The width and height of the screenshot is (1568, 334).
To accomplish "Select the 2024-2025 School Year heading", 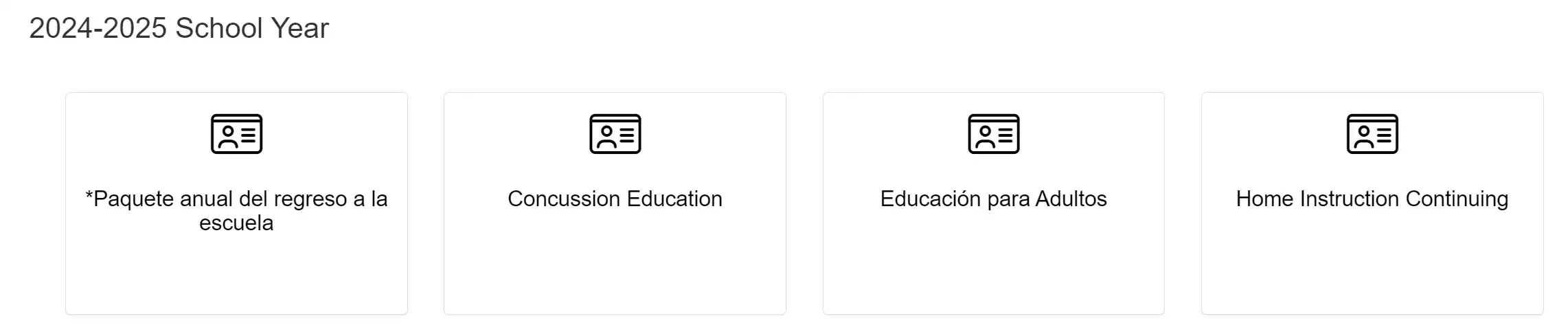I will coord(179,28).
